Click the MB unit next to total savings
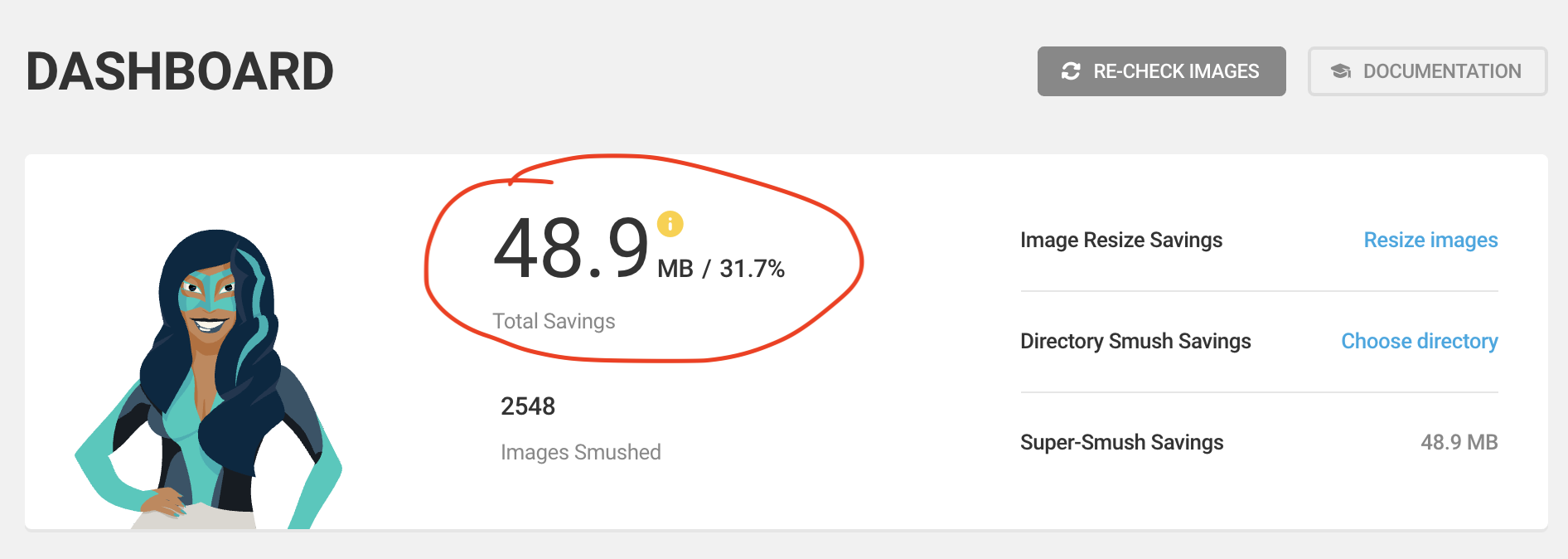The height and width of the screenshot is (559, 1568). [675, 269]
